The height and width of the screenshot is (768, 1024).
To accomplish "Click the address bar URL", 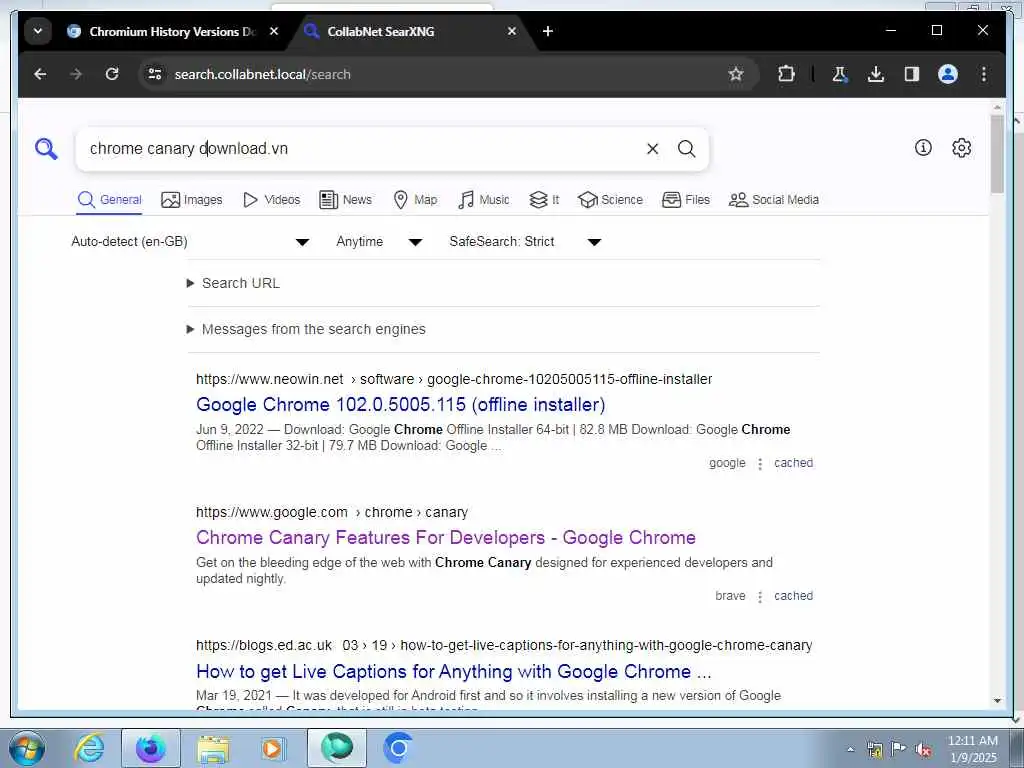I will pos(263,74).
